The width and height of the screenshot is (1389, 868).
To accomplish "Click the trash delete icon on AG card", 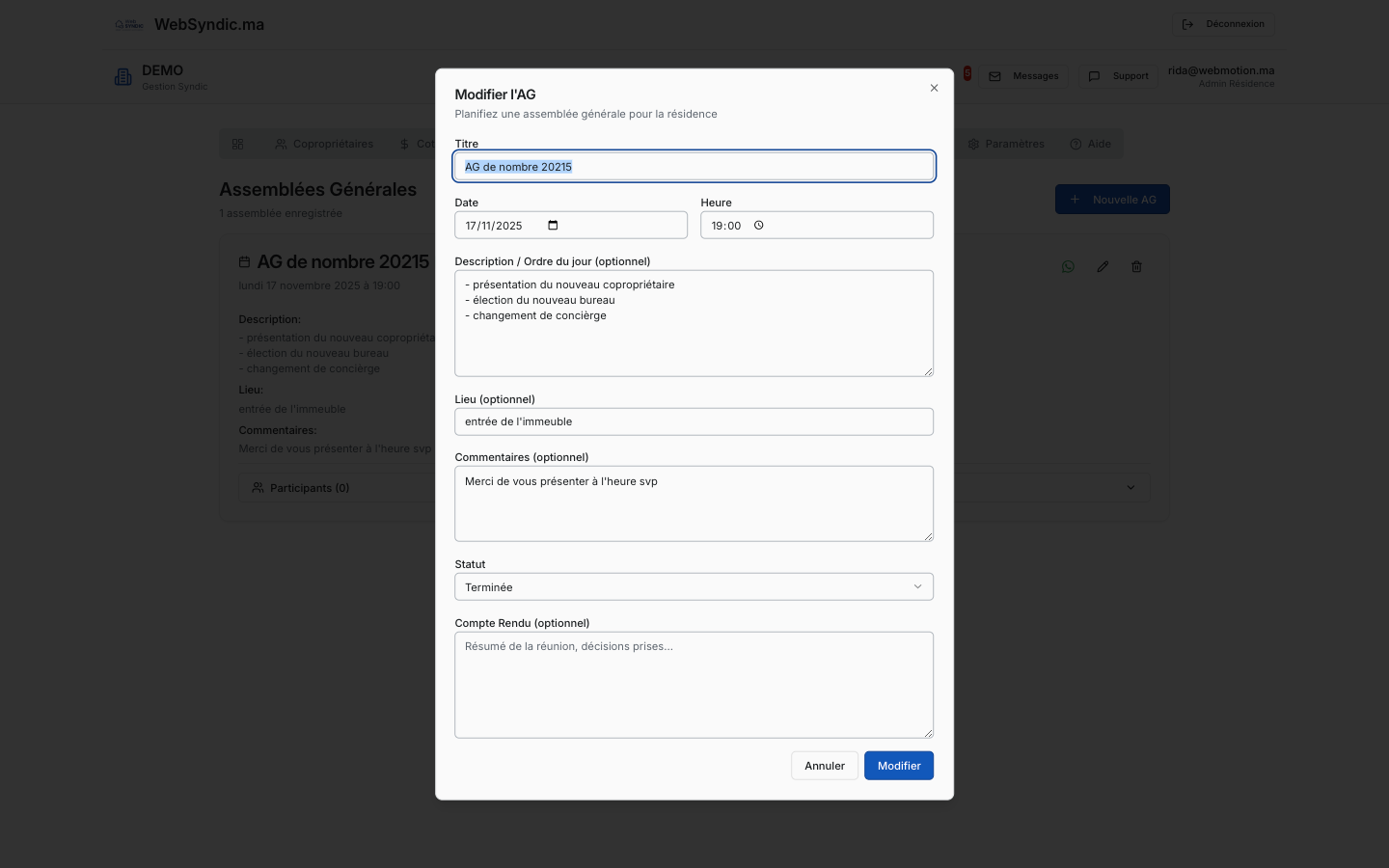I will click(1136, 267).
